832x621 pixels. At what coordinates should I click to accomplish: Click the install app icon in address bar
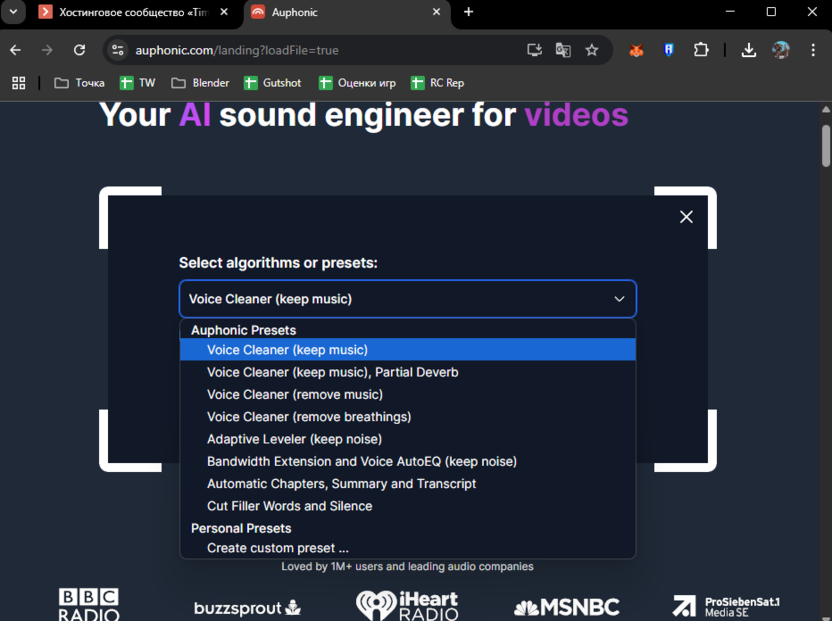(x=534, y=50)
